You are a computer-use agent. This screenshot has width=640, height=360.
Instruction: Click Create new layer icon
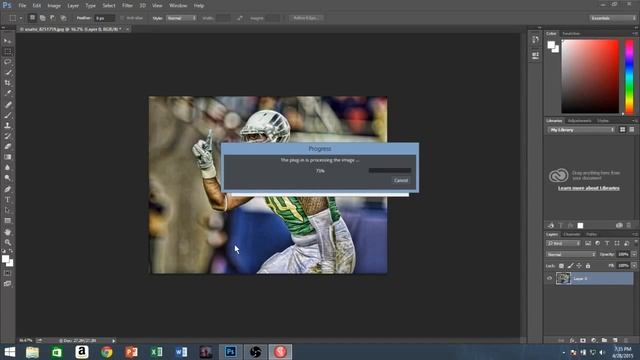click(615, 340)
